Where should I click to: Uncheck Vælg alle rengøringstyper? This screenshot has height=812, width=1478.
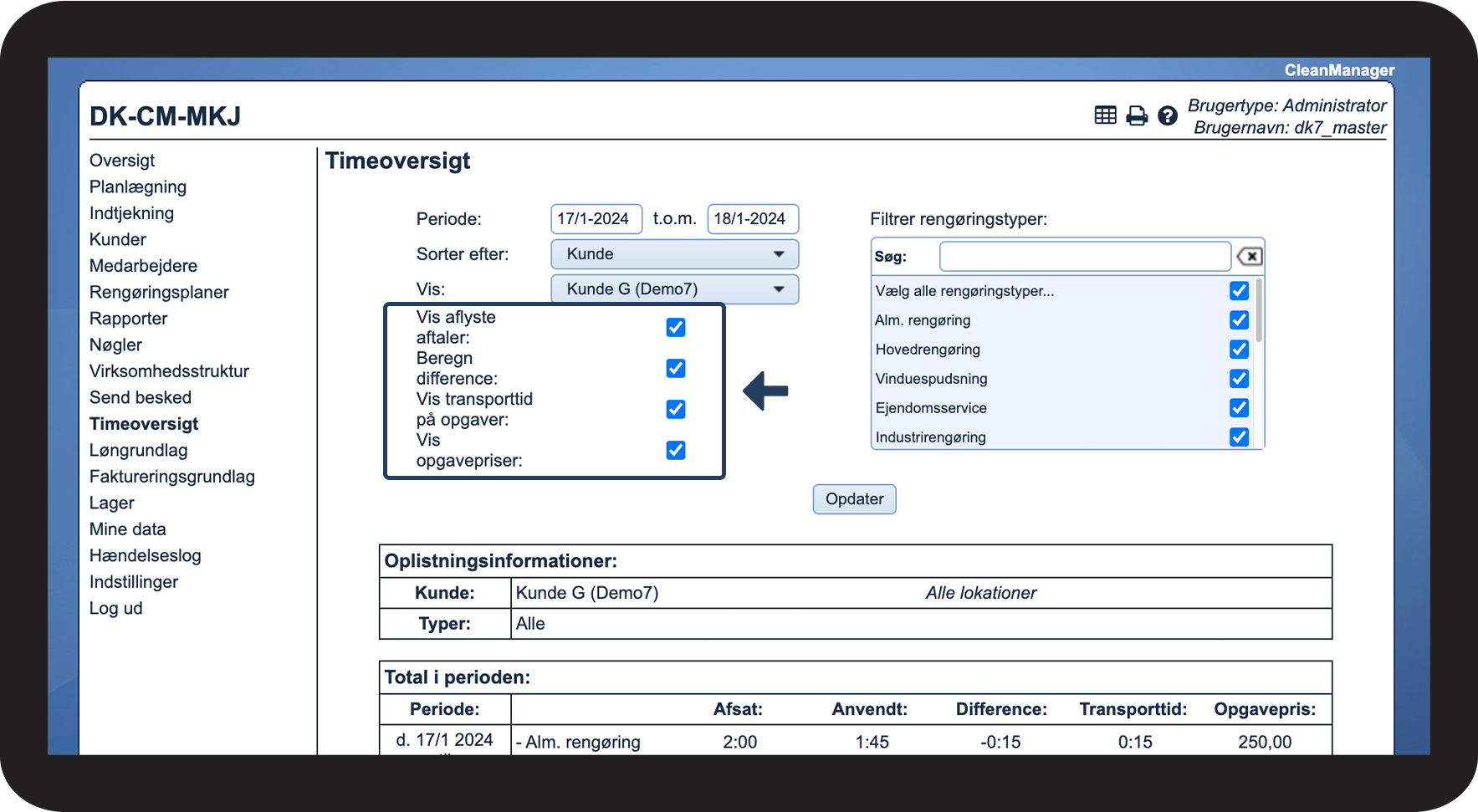pos(1239,290)
